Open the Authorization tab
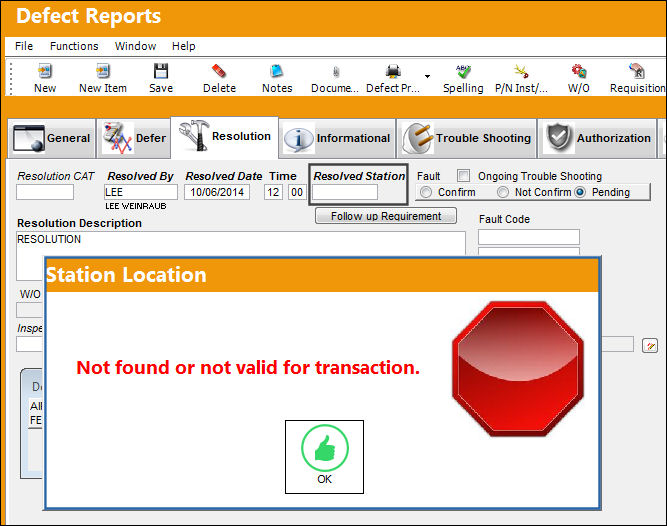The height and width of the screenshot is (526, 667). pyautogui.click(x=598, y=138)
